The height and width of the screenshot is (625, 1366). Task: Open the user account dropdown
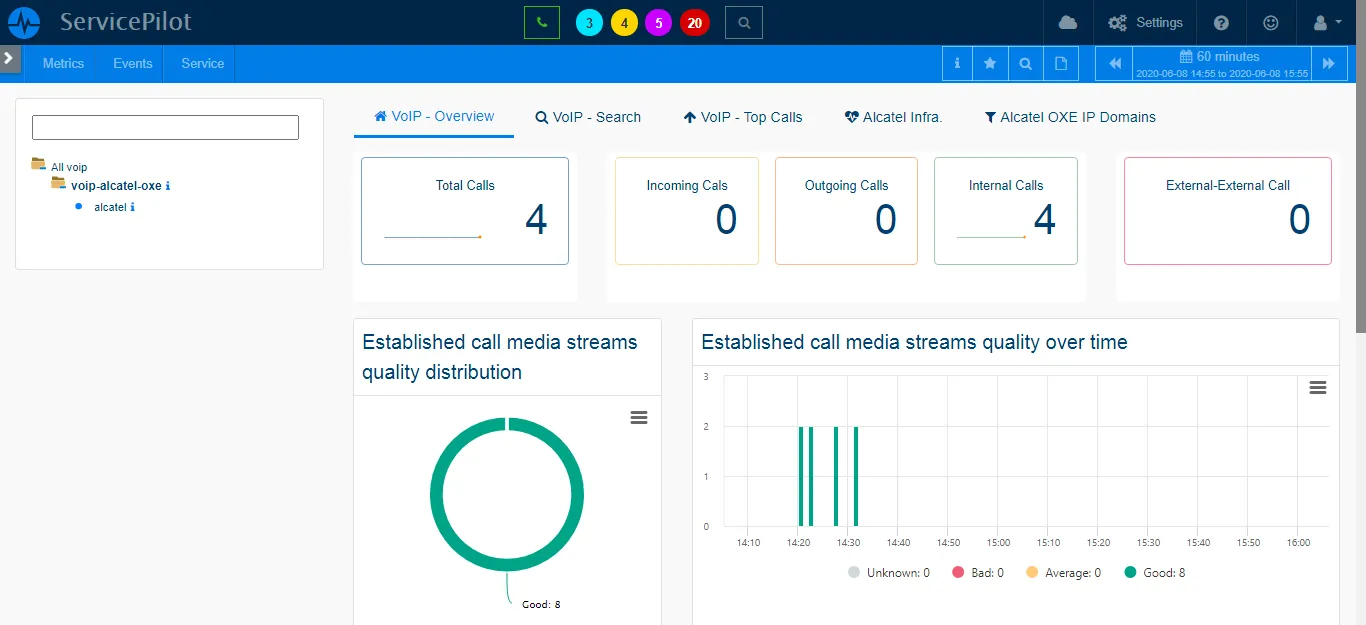[x=1326, y=22]
